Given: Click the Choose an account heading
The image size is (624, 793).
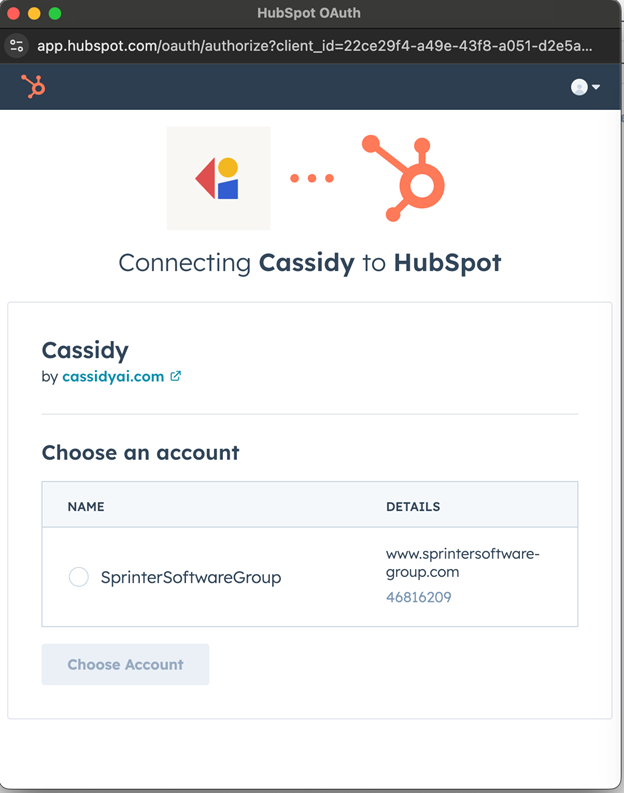Looking at the screenshot, I should pyautogui.click(x=141, y=453).
